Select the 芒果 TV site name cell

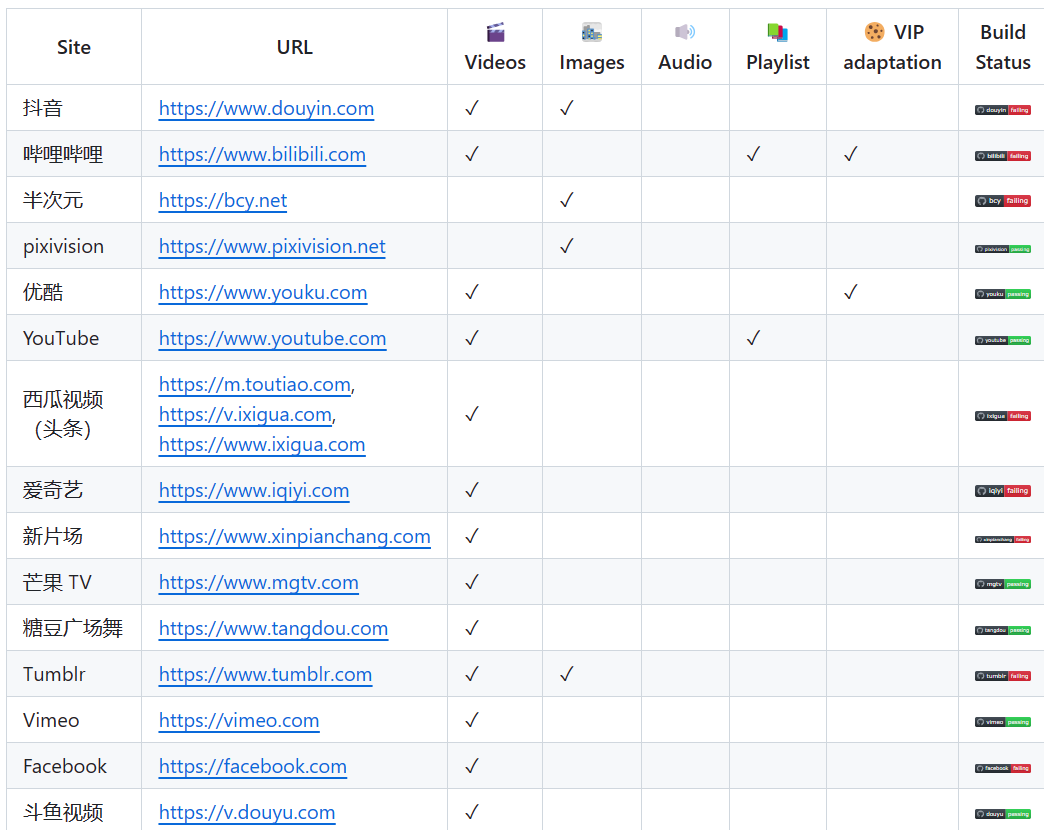74,582
